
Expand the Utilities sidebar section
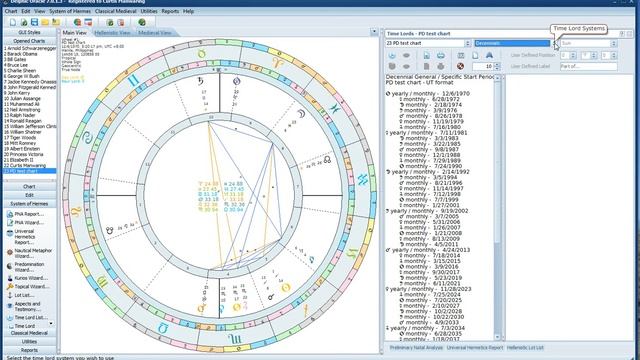pos(29,342)
